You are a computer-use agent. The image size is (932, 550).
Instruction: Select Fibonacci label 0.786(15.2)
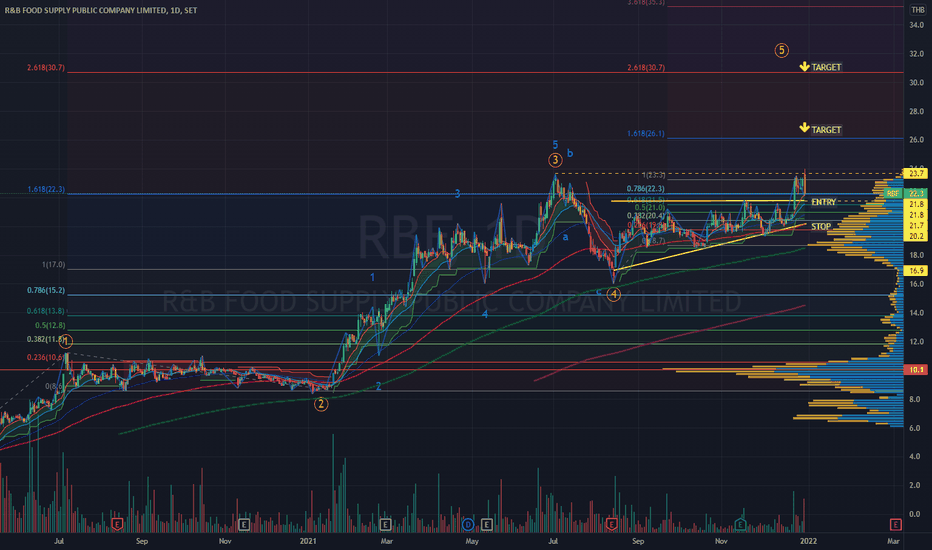tap(46, 291)
